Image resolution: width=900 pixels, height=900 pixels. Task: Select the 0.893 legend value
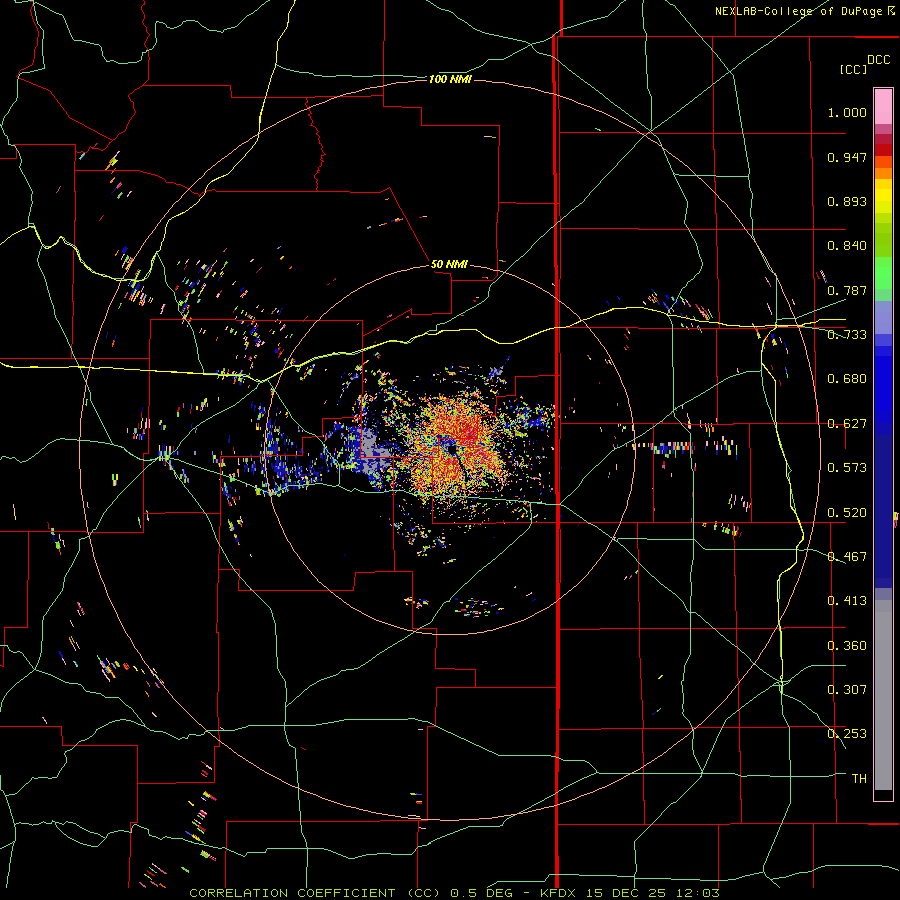tap(847, 201)
